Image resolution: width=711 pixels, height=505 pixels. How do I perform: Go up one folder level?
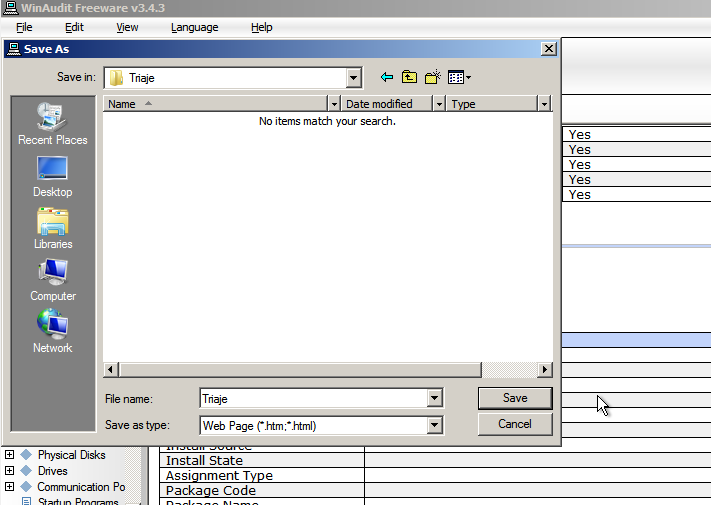click(x=409, y=78)
